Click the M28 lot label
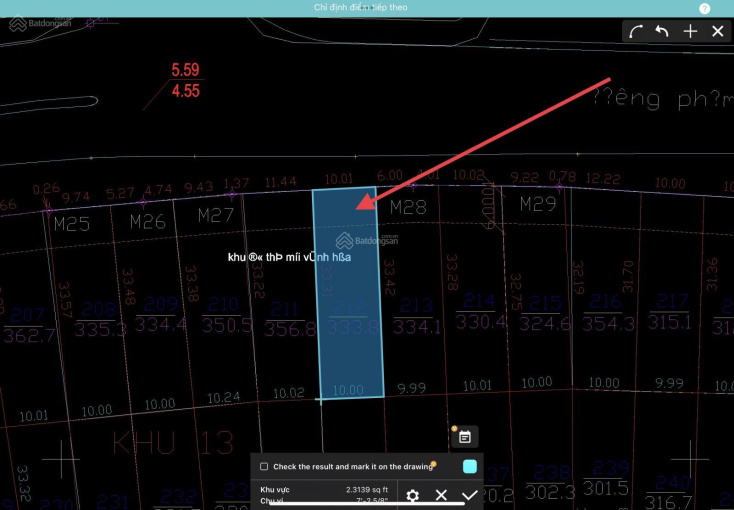 (x=408, y=208)
